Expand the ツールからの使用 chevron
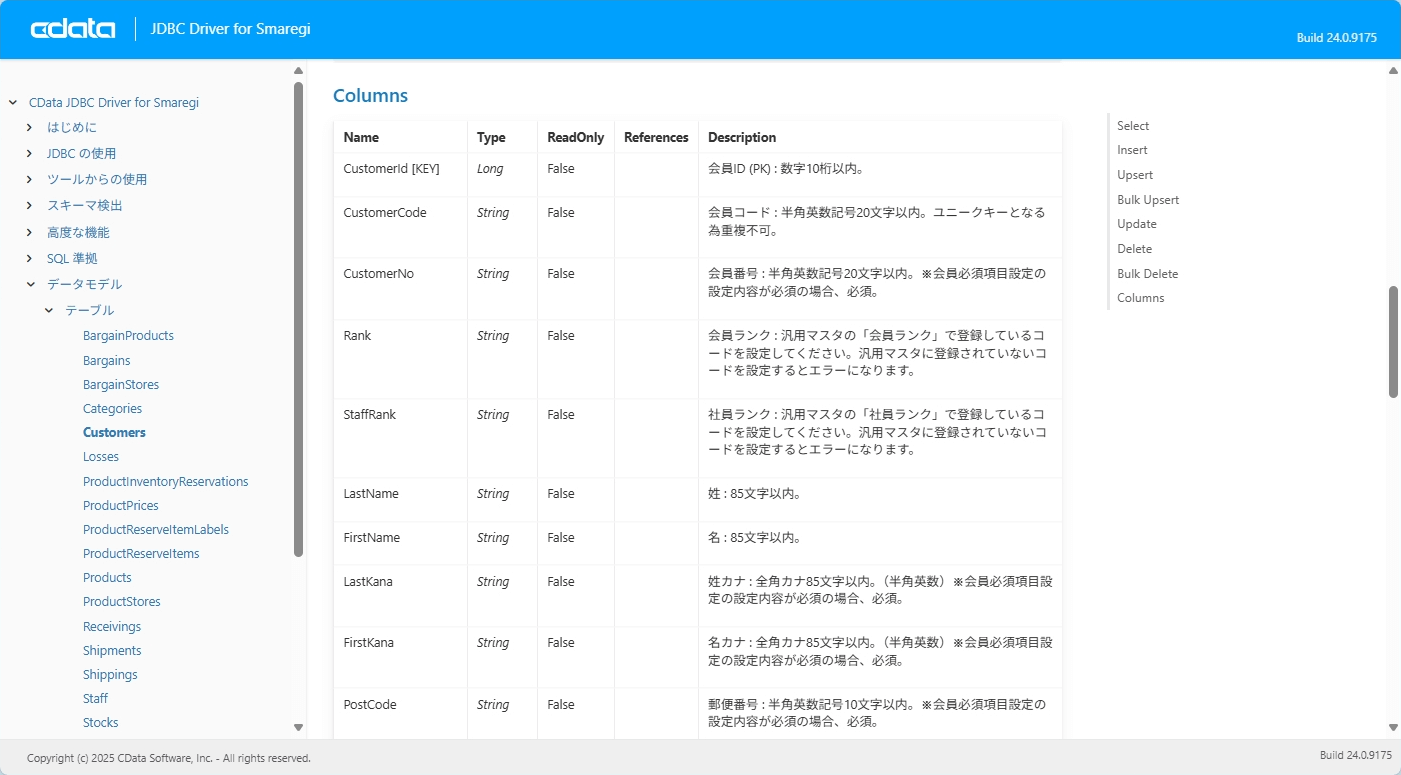 point(30,179)
